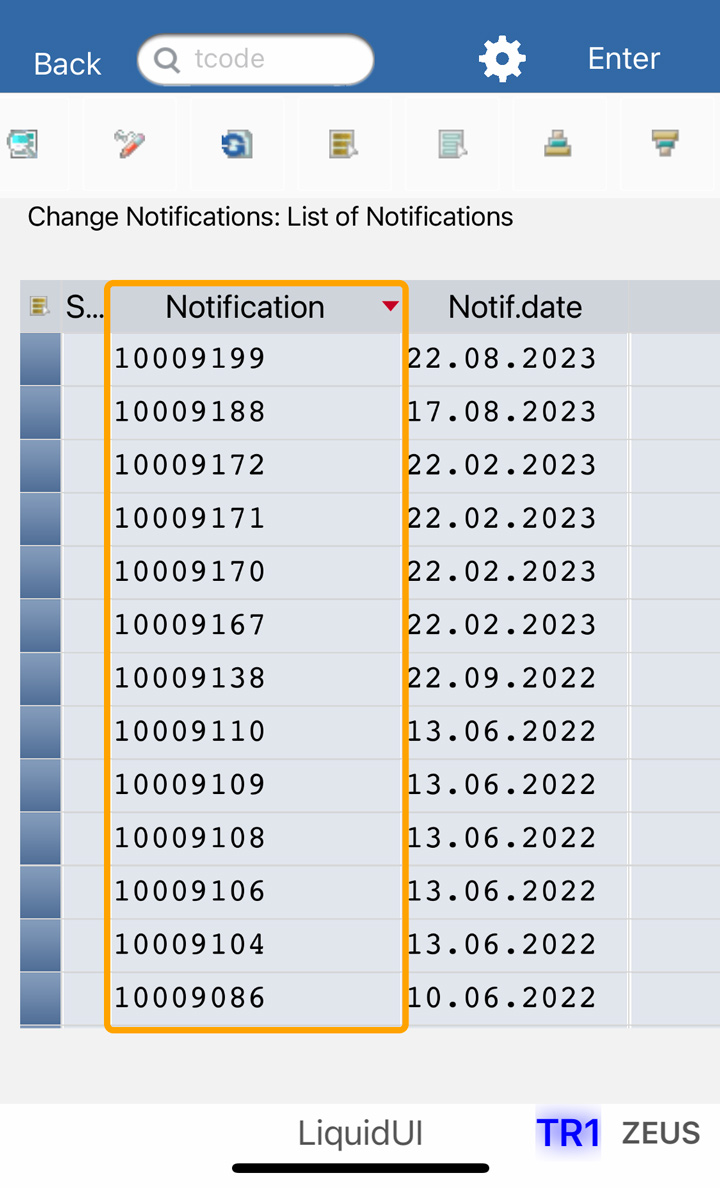Click the Details magnifier toolbar icon
The height and width of the screenshot is (1188, 720).
pos(22,144)
